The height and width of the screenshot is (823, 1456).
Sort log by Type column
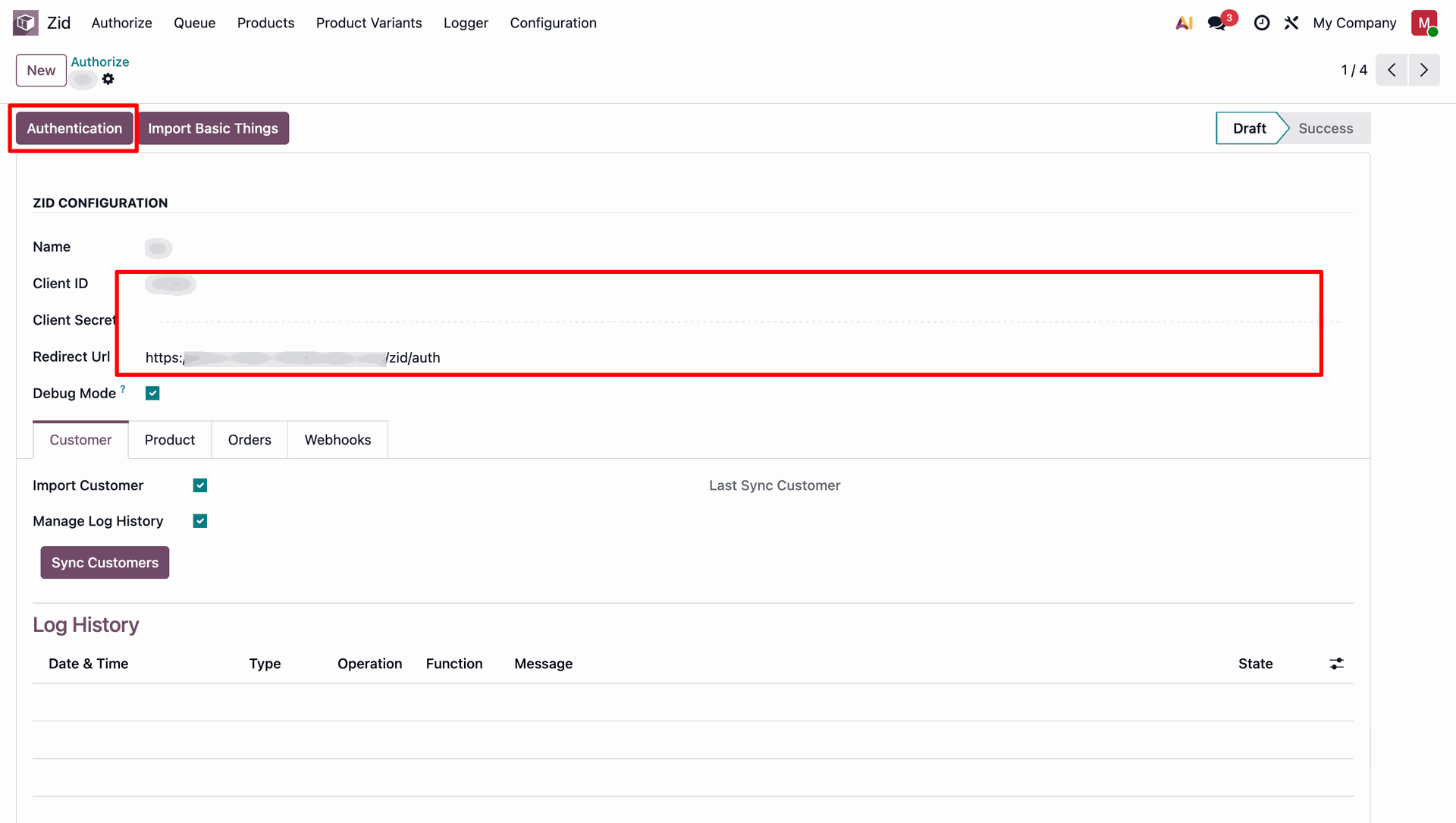point(265,664)
